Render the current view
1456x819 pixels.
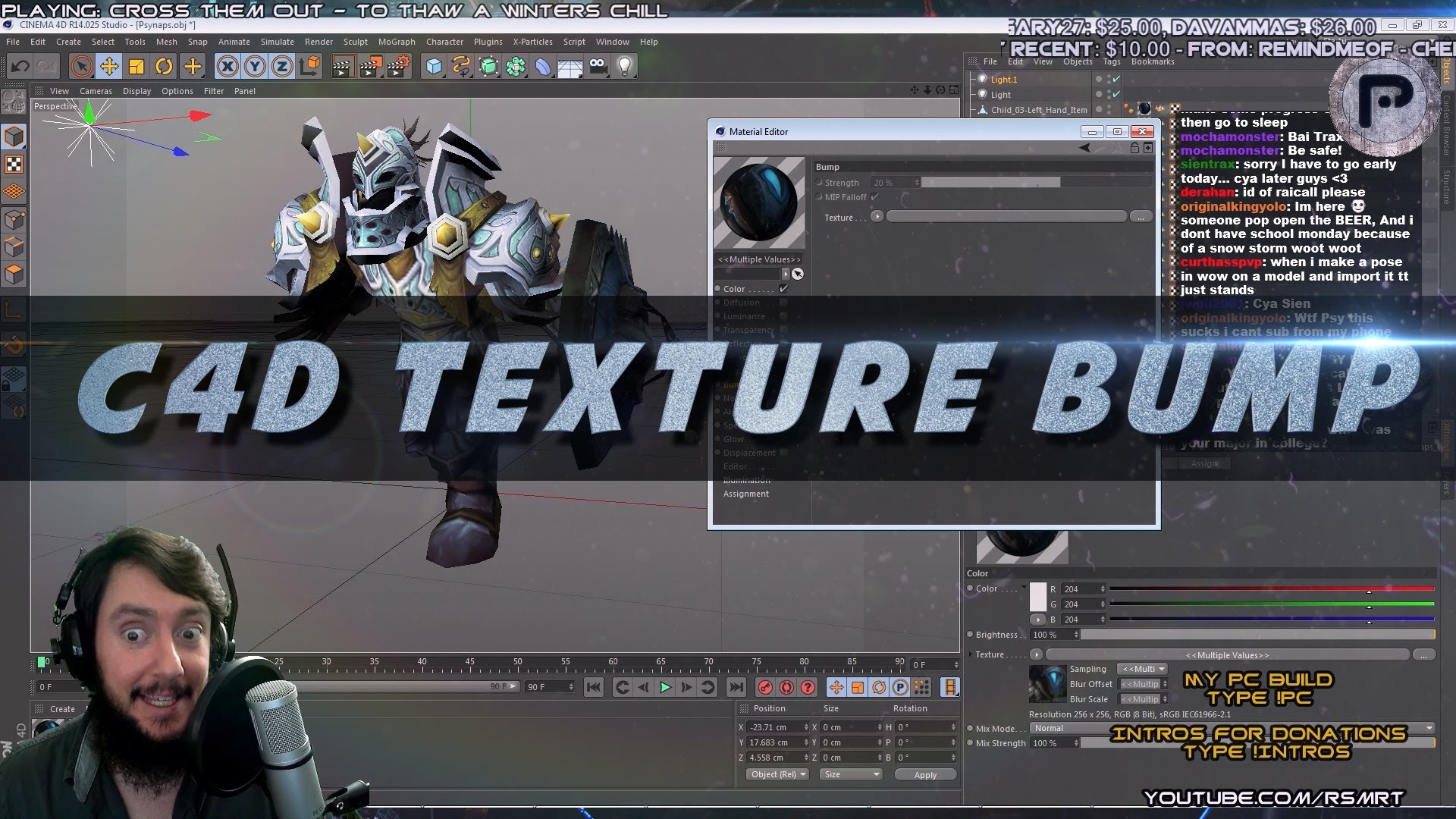click(342, 67)
